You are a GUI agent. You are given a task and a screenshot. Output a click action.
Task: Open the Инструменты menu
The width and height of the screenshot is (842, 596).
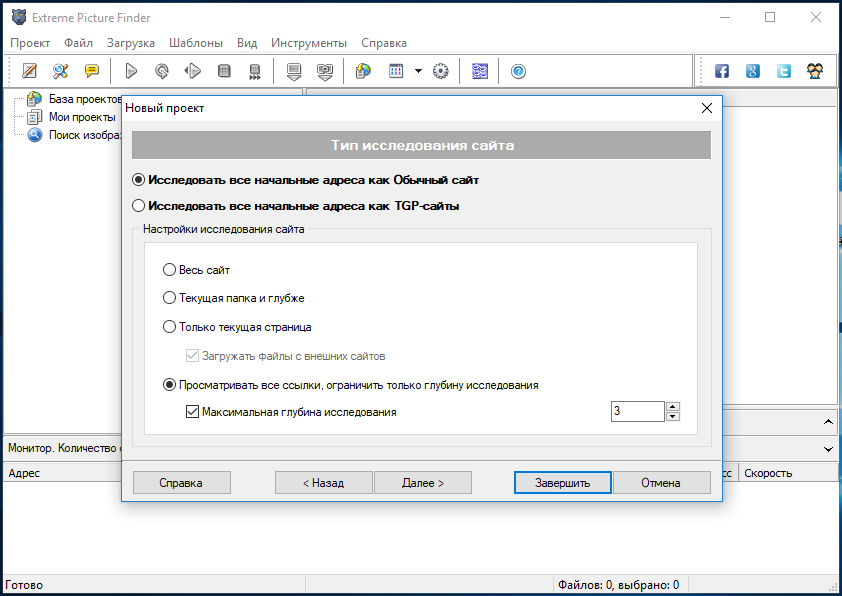tap(309, 43)
